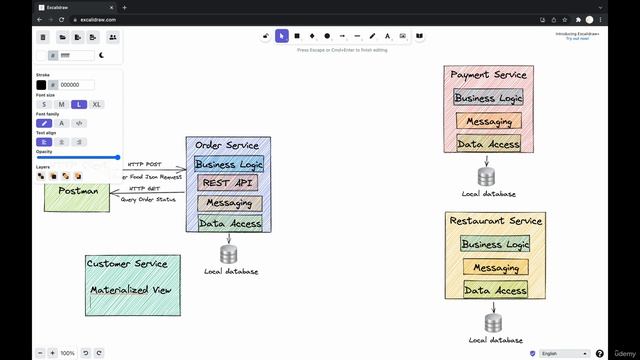Align text left

[x=44, y=142]
